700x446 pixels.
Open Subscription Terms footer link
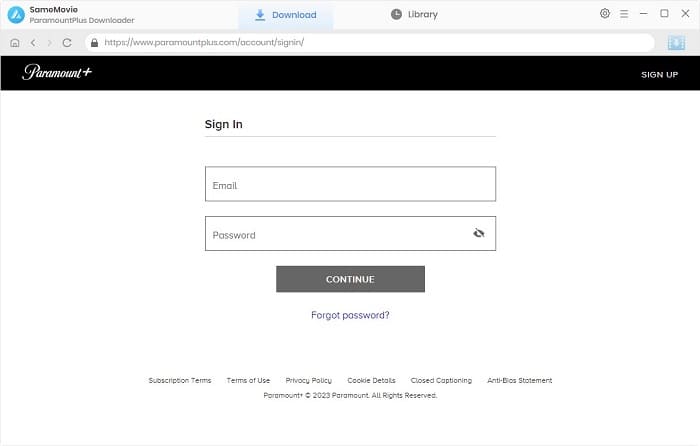[180, 380]
